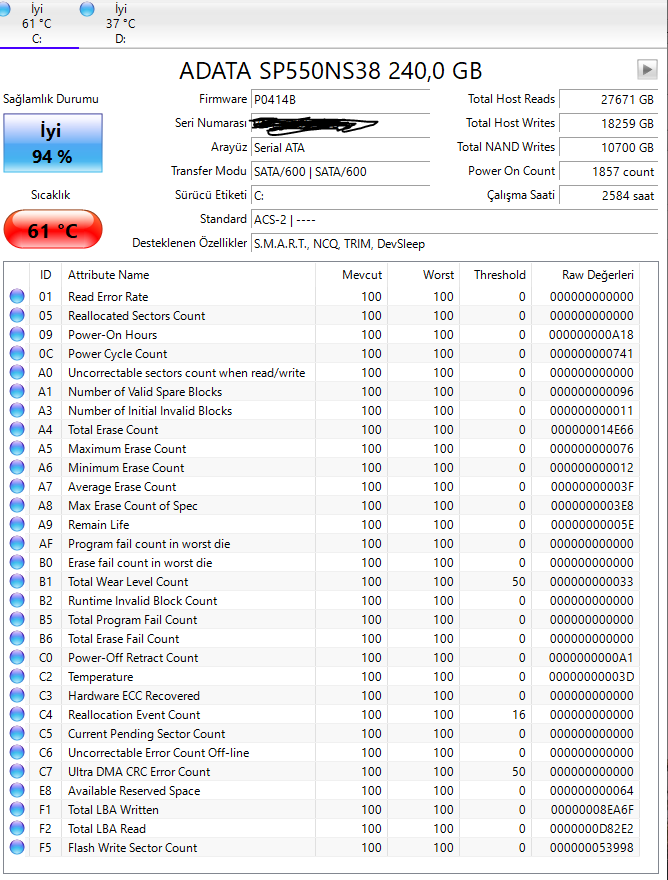Click the ID column header
The height and width of the screenshot is (880, 668).
[45, 275]
